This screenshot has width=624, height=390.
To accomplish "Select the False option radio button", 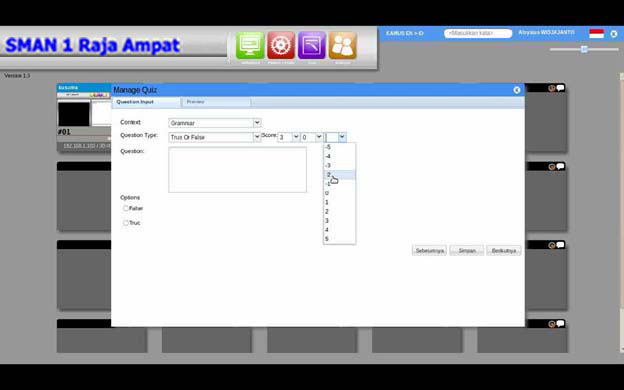I will [125, 208].
